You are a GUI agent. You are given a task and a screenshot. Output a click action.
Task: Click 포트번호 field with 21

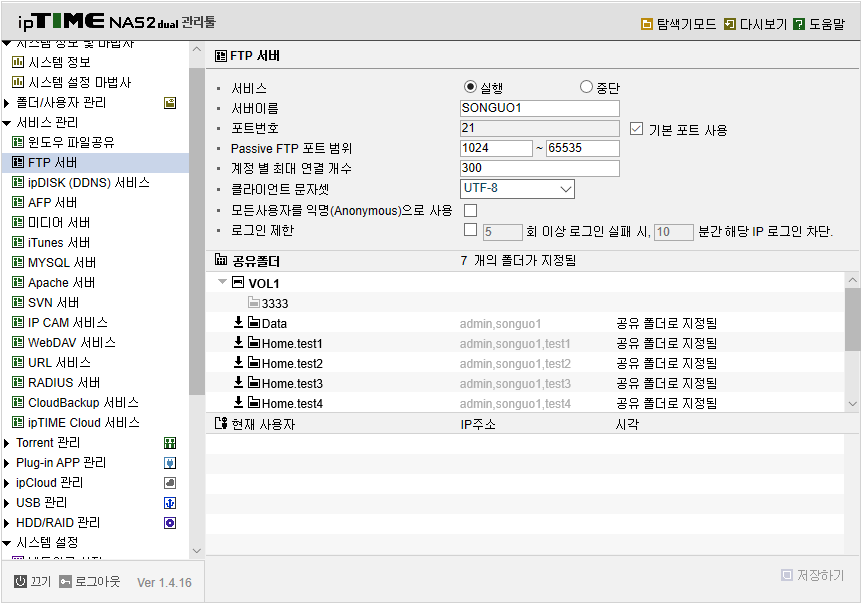coord(540,128)
